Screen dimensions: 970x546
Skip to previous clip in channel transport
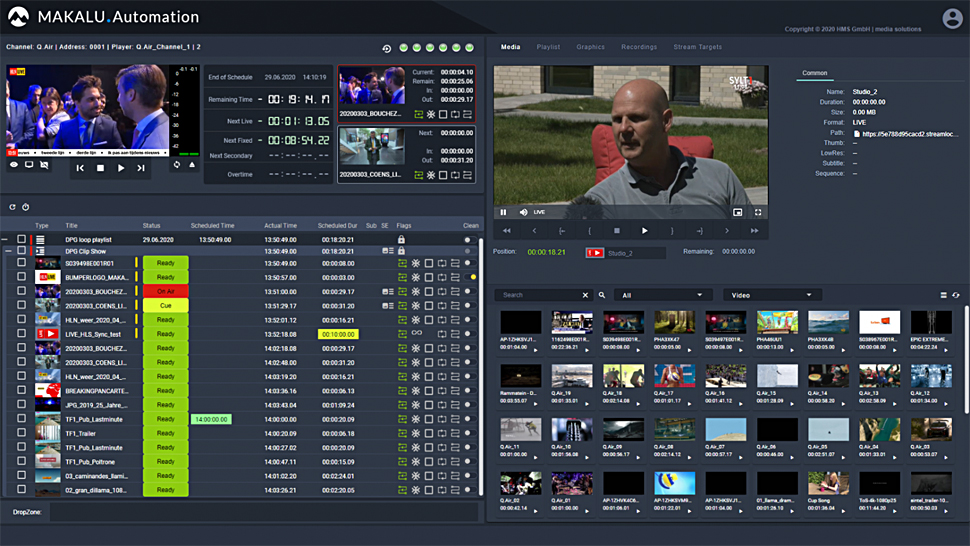pyautogui.click(x=80, y=168)
